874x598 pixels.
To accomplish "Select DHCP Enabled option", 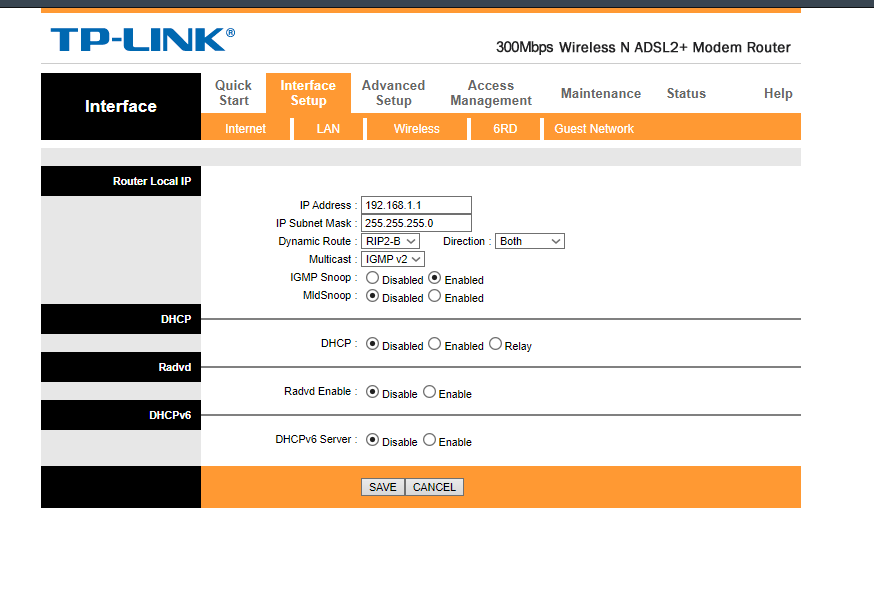I will pos(435,344).
